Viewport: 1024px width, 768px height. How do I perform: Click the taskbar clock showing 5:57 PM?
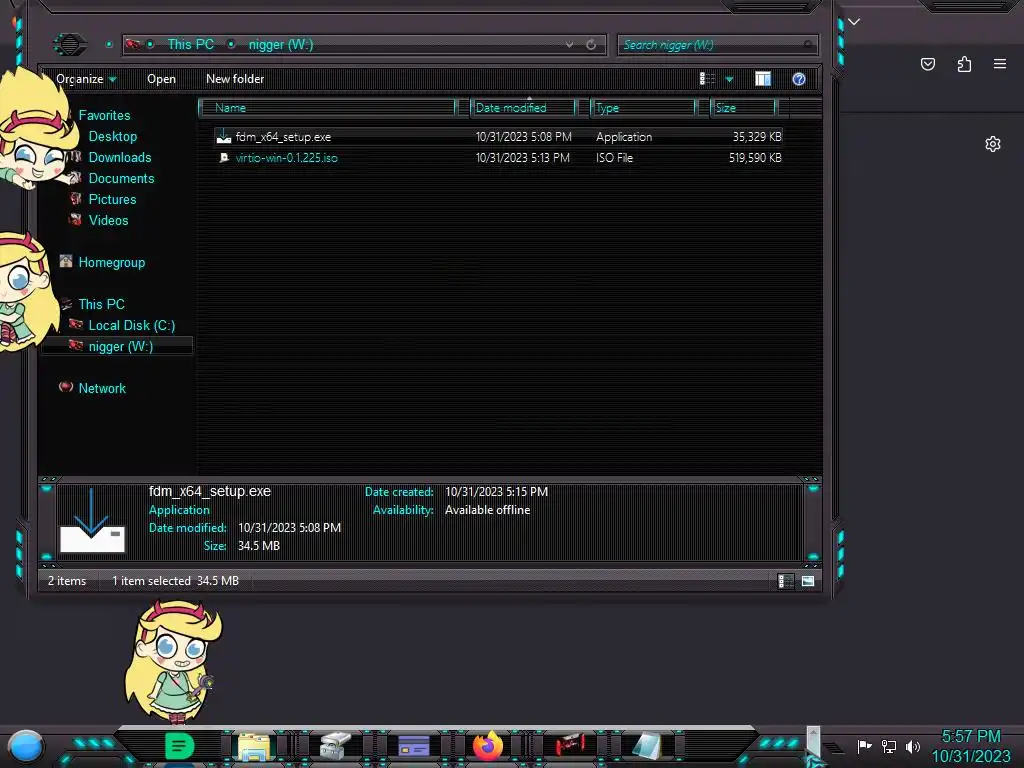(971, 746)
